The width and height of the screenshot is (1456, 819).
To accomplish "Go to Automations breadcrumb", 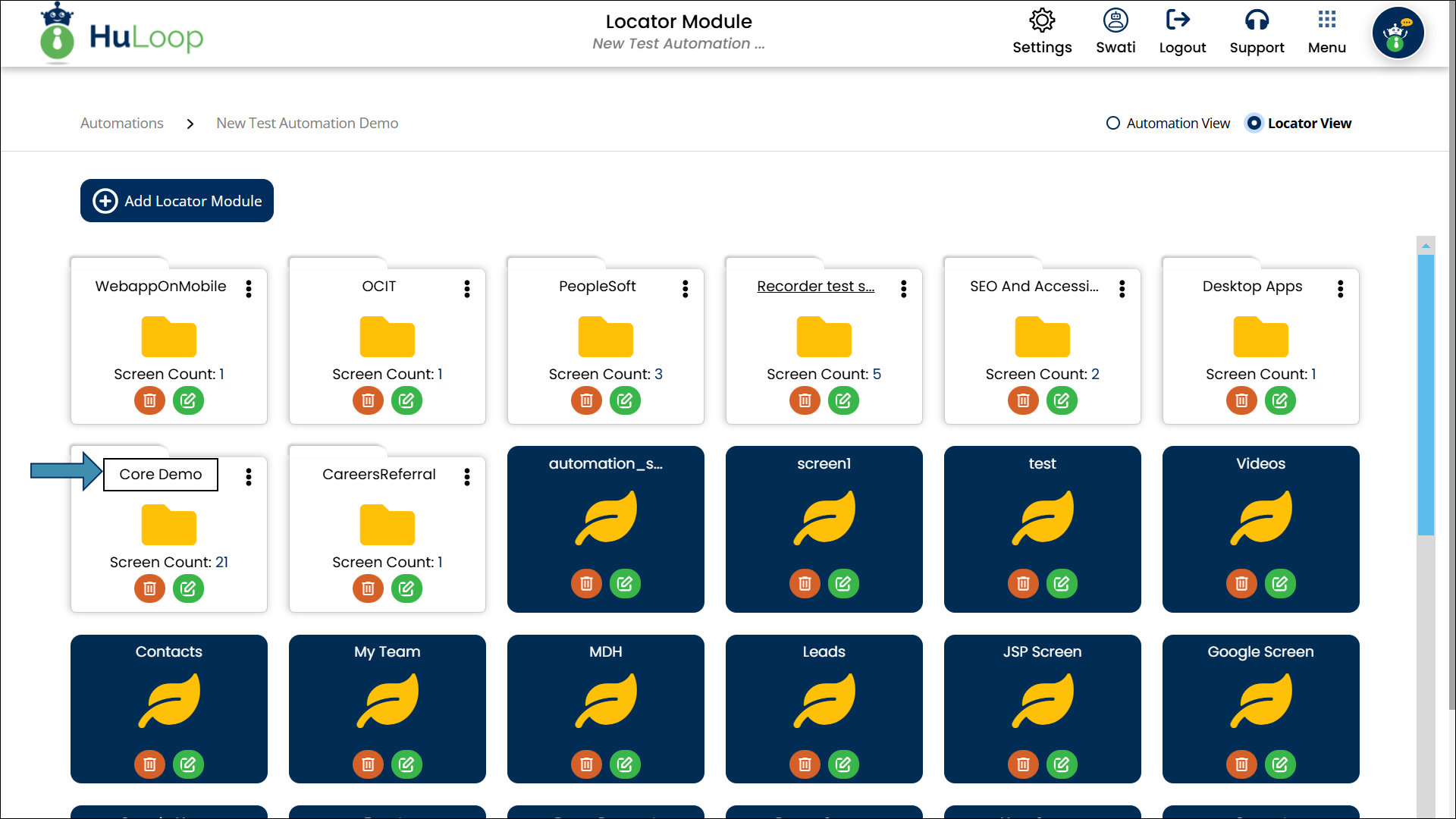I will tap(122, 123).
